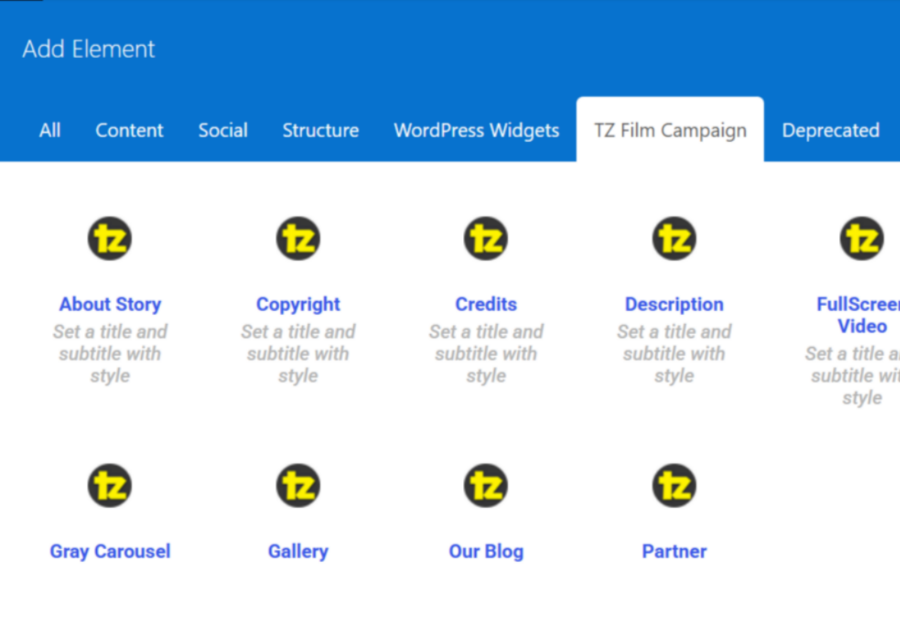Click the tz icon above Description
900x620 pixels.
pos(674,238)
